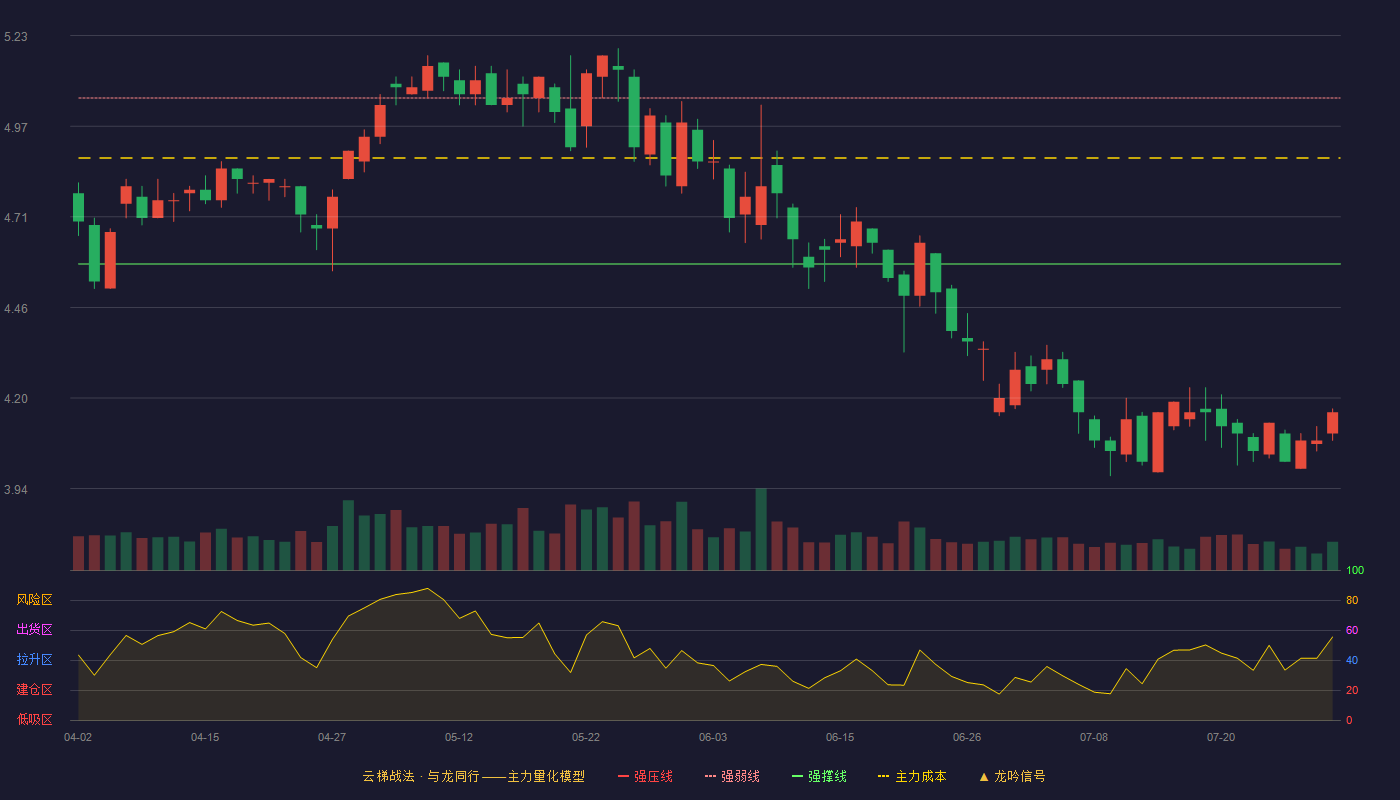Click the 07-08 date label

click(x=1094, y=737)
